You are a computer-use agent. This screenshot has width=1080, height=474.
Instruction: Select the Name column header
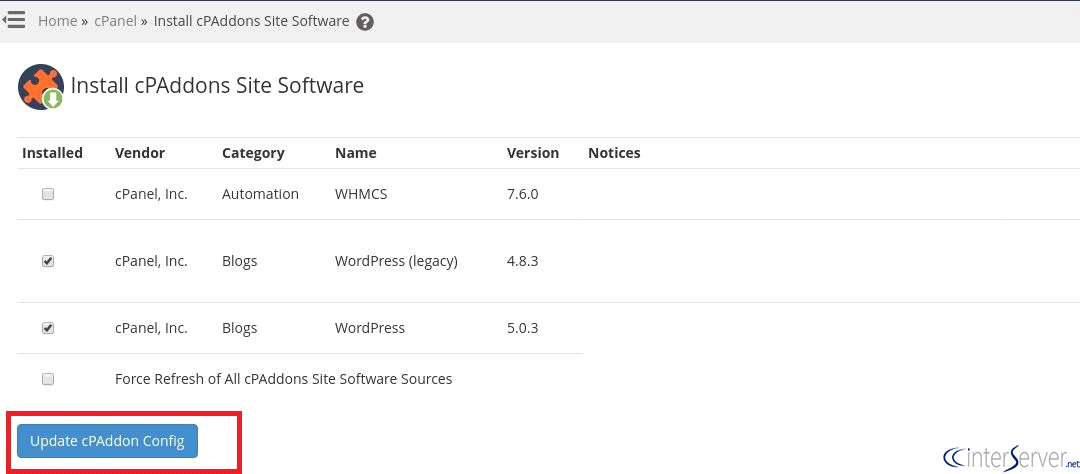tap(355, 153)
